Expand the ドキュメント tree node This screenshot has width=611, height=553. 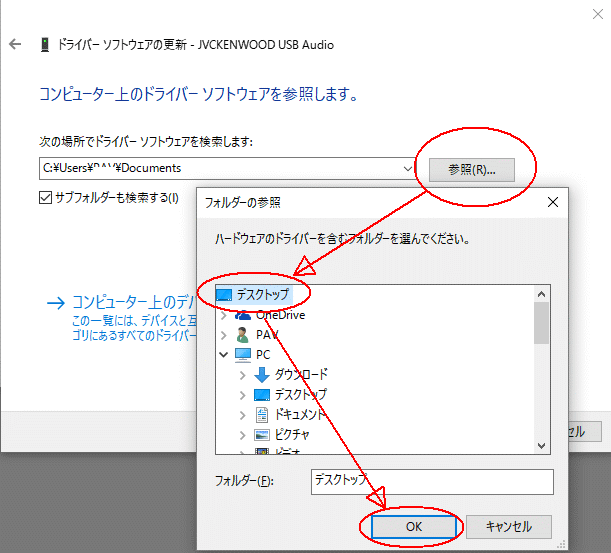tap(243, 414)
